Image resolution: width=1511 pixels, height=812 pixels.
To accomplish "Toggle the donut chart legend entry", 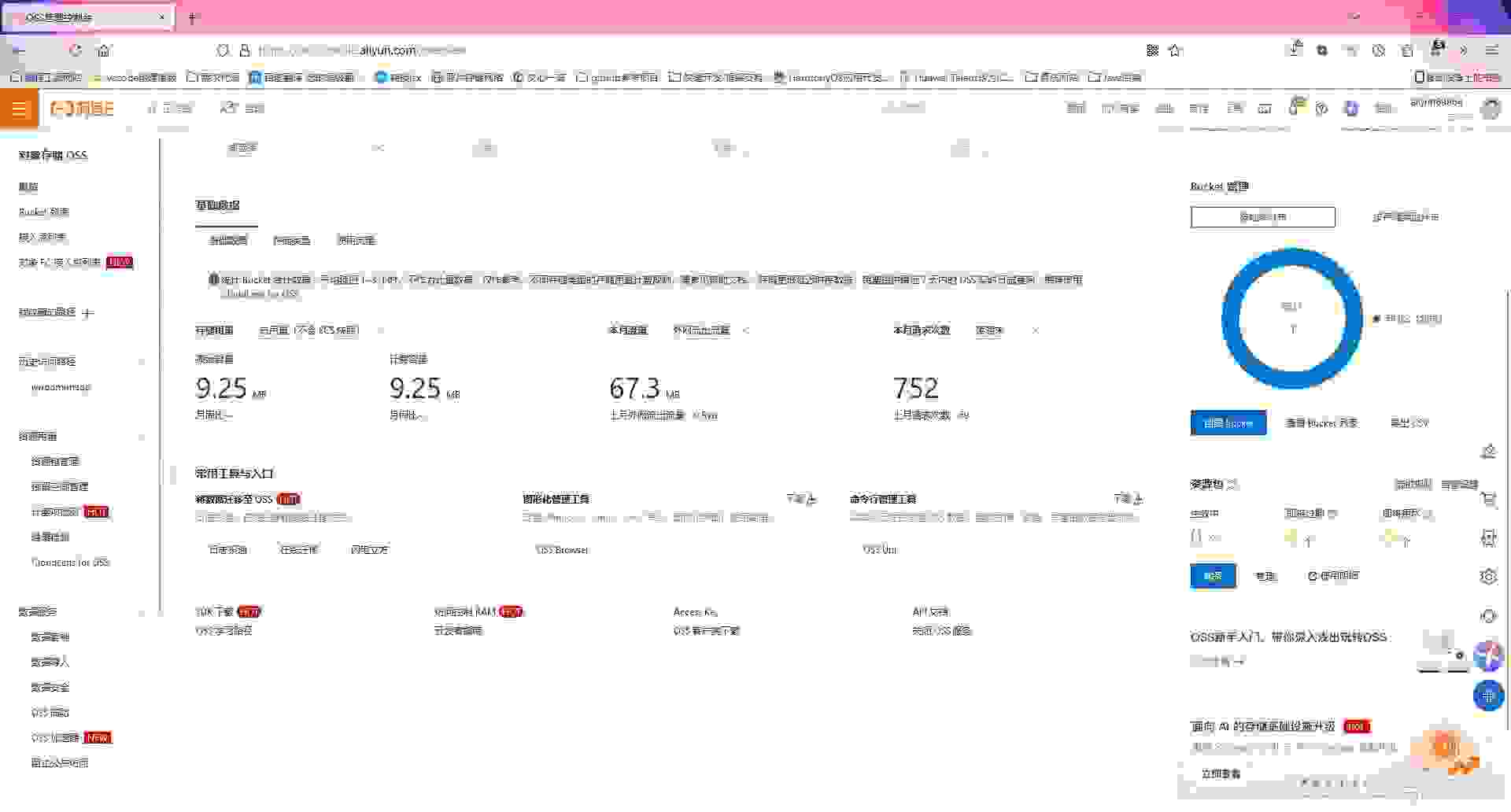I will (x=1408, y=319).
